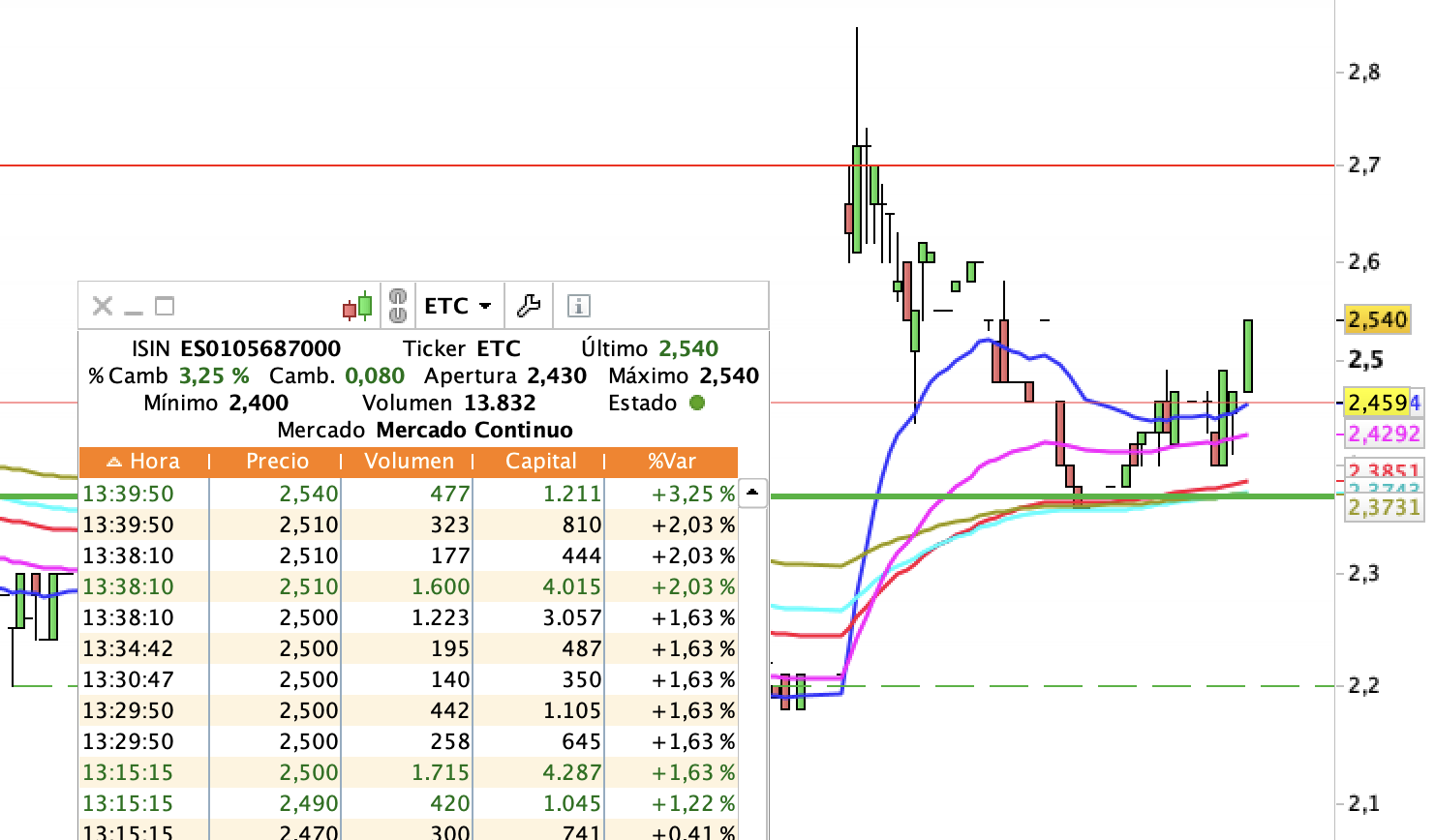Click the yellow 2,540 price tag on axis
Image resolution: width=1435 pixels, height=840 pixels.
coord(1377,319)
